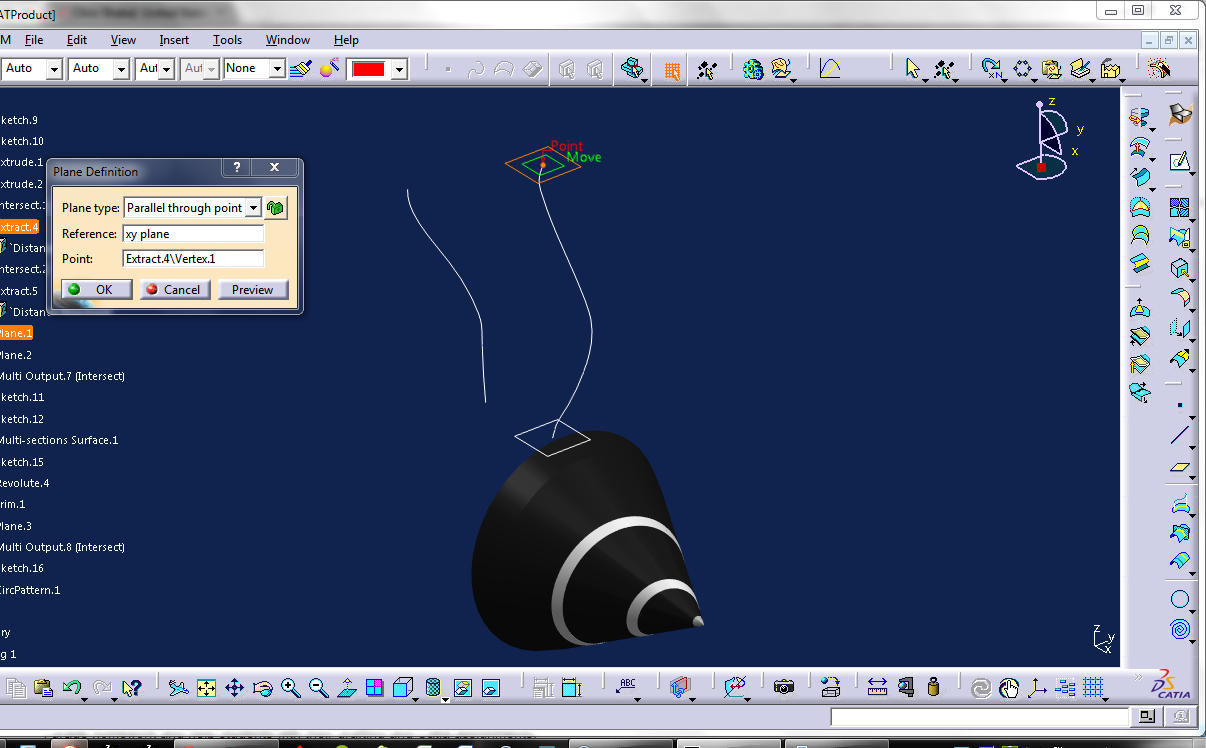Click the Undo icon in bottom toolbar

[x=71, y=687]
